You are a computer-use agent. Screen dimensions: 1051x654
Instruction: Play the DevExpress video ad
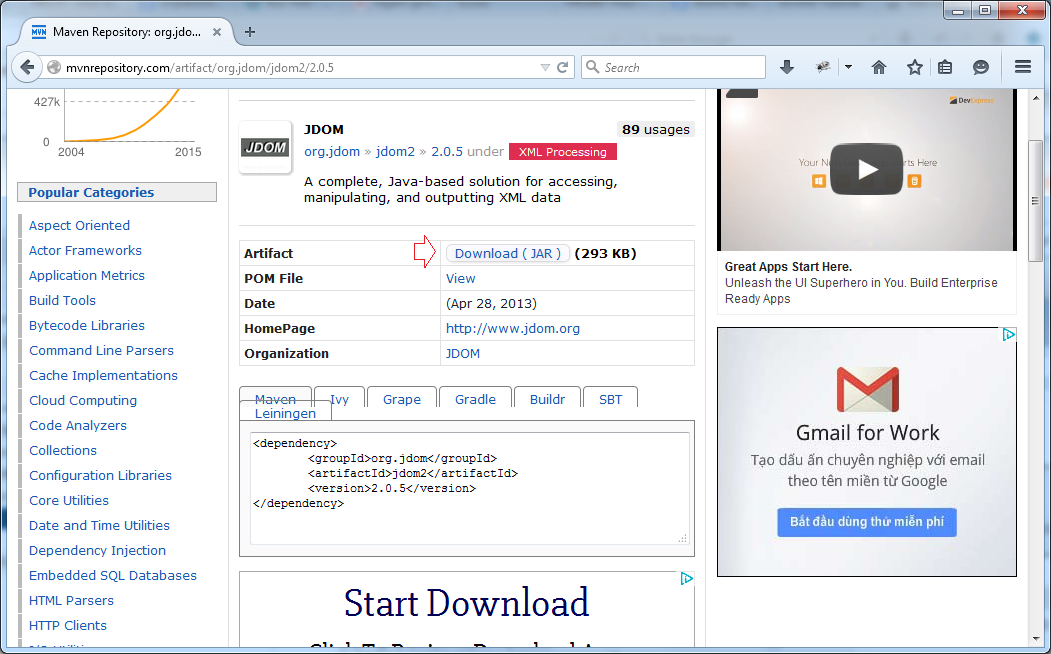click(867, 169)
